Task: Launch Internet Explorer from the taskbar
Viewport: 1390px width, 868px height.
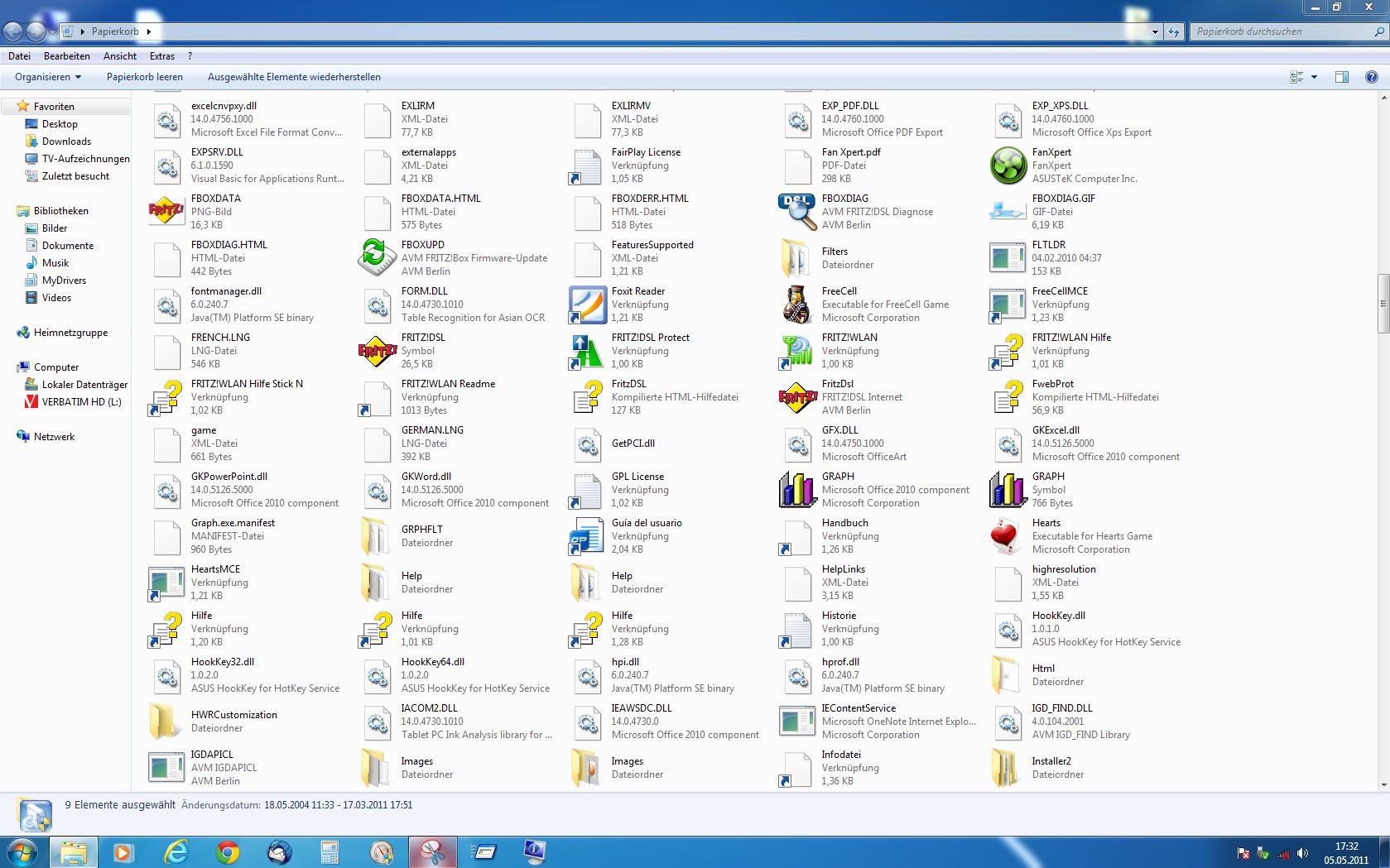Action: pos(176,851)
